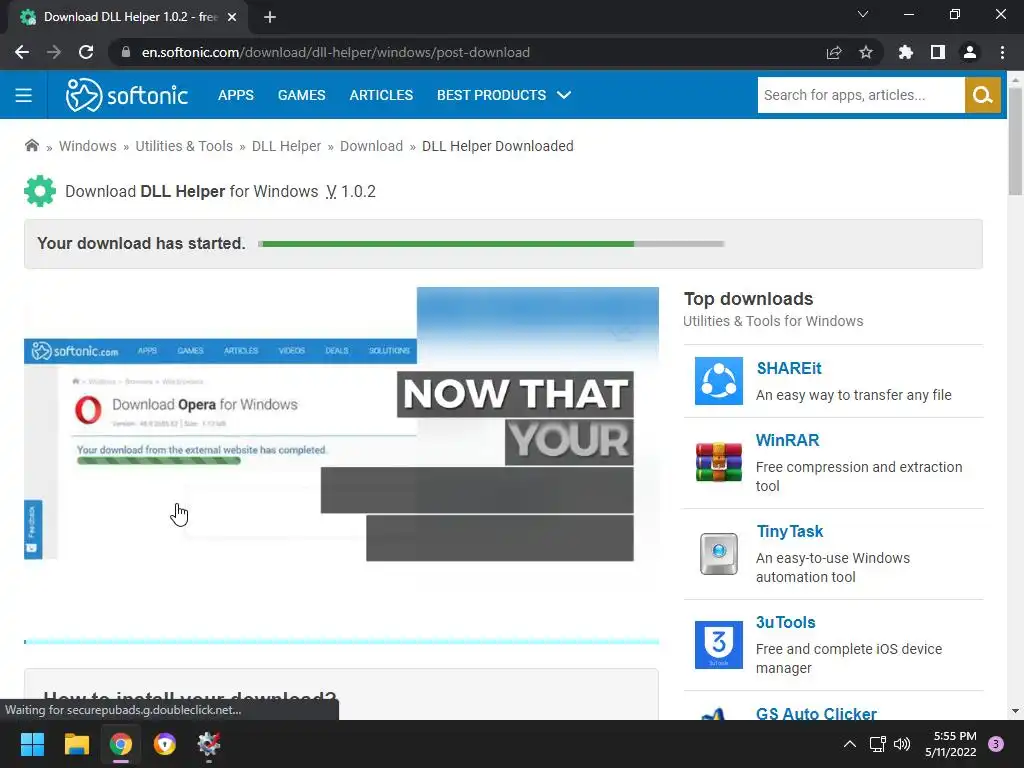Click Utilities & Tools breadcrumb link
This screenshot has width=1024, height=768.
tap(184, 146)
